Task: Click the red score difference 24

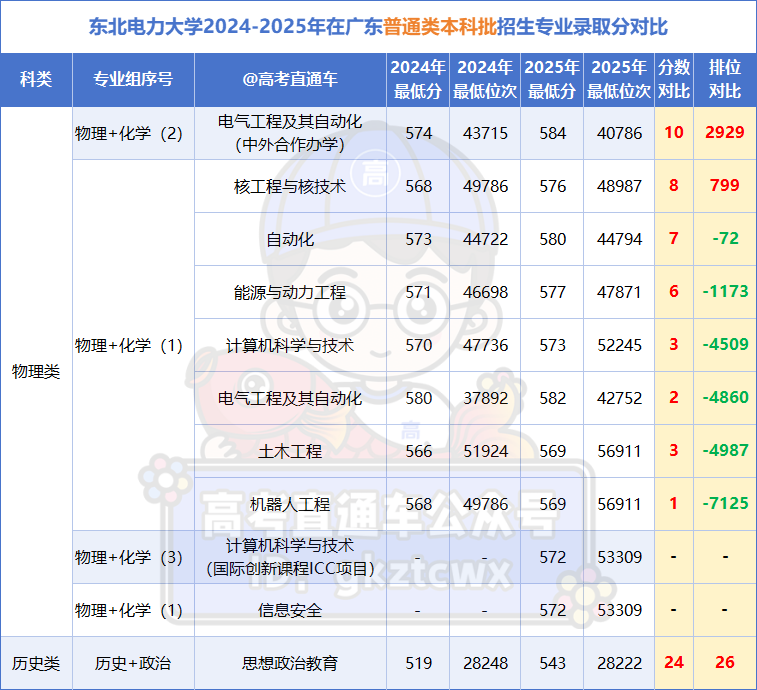Action: click(x=674, y=662)
